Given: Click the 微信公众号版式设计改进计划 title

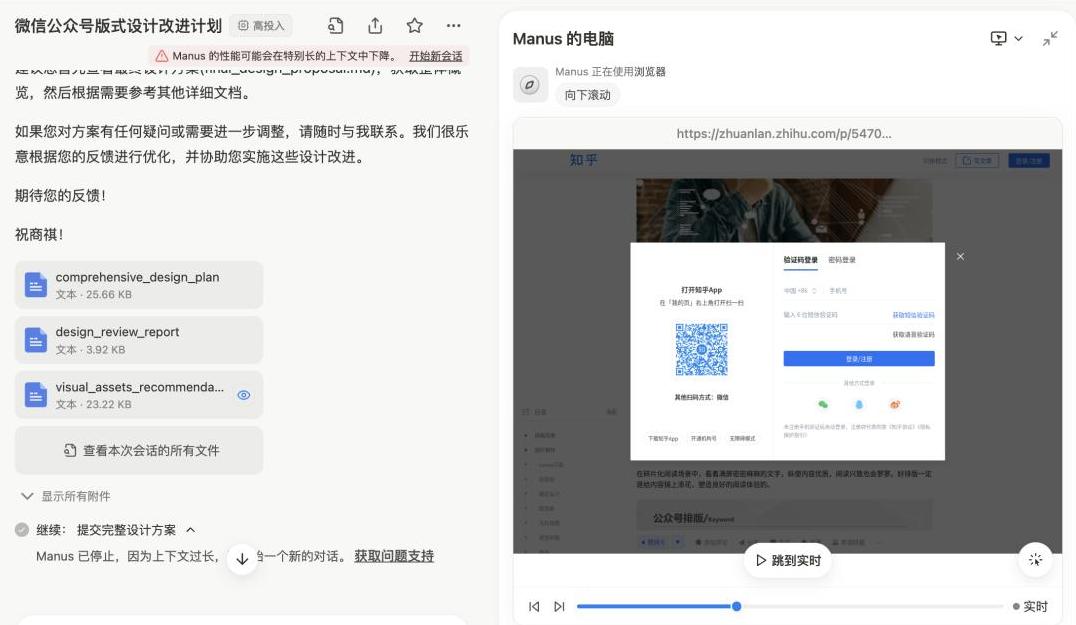Looking at the screenshot, I should click(118, 26).
